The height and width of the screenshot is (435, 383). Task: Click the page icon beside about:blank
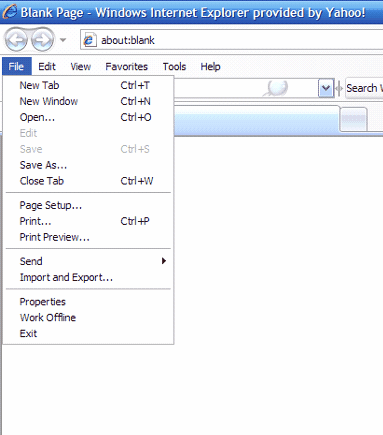pos(89,40)
